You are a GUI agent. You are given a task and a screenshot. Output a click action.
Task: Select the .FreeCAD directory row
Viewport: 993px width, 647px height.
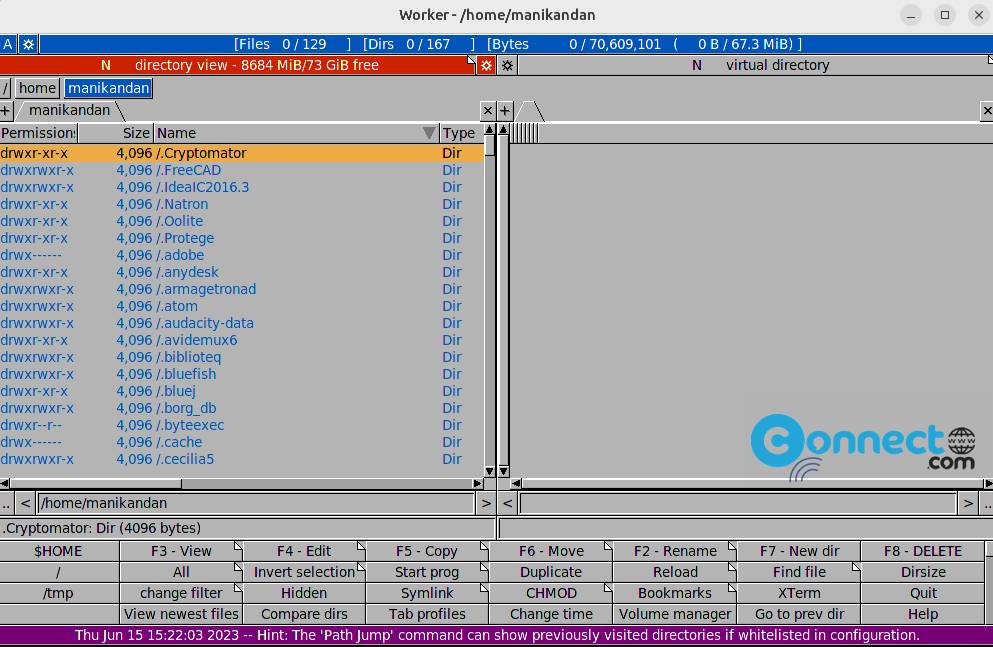[241, 170]
